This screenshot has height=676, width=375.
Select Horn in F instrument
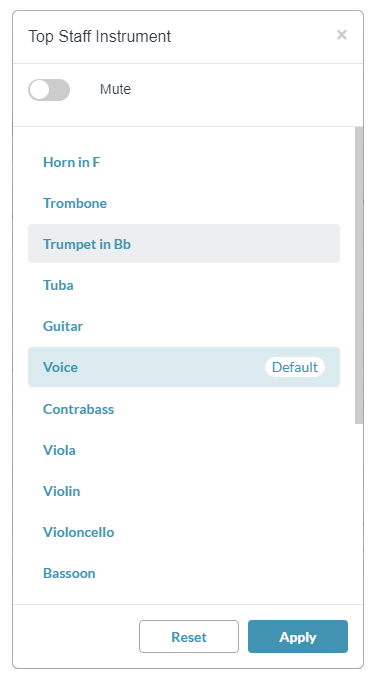coord(184,162)
